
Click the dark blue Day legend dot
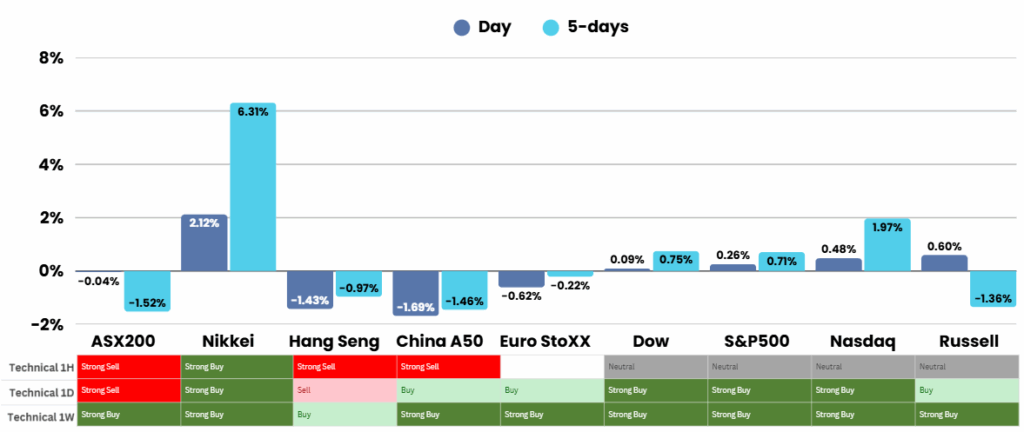[461, 28]
